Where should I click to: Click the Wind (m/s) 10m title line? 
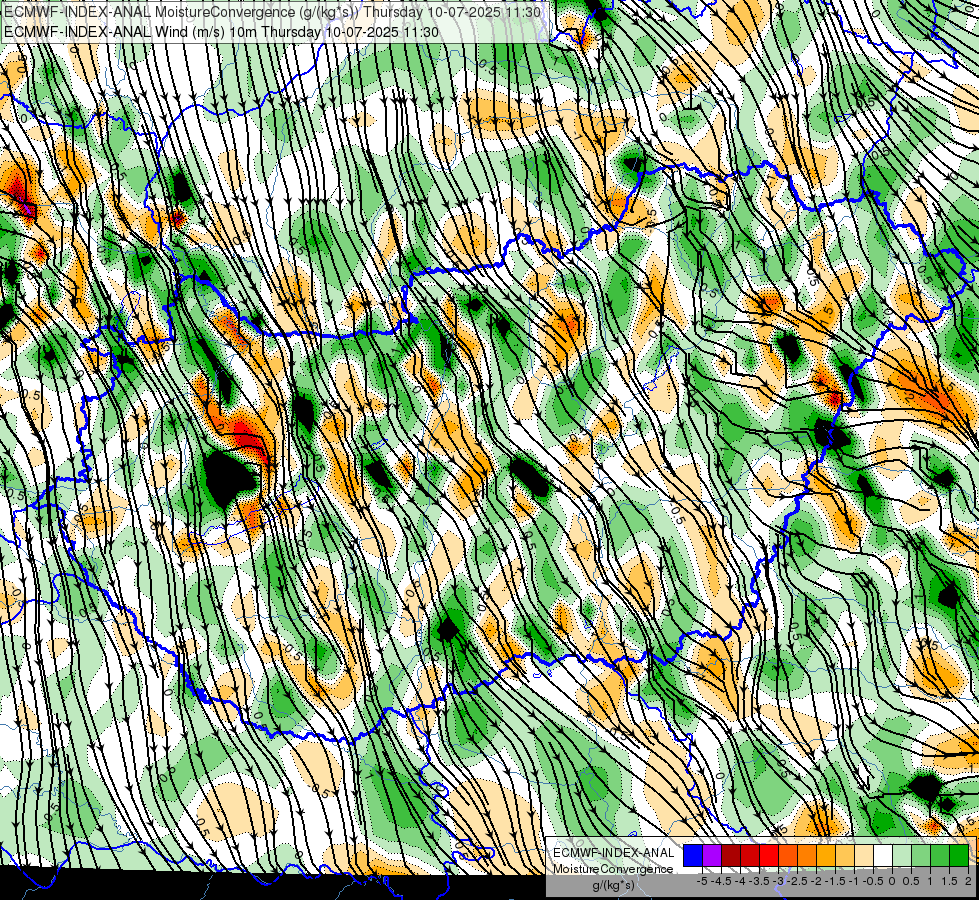(221, 32)
